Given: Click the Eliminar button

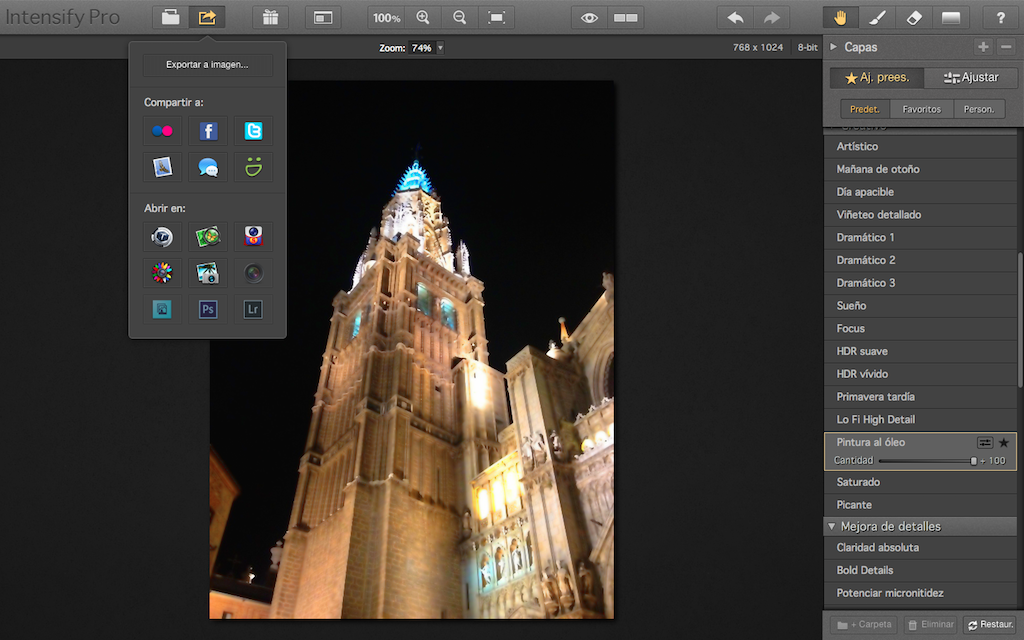Looking at the screenshot, I should [931, 625].
